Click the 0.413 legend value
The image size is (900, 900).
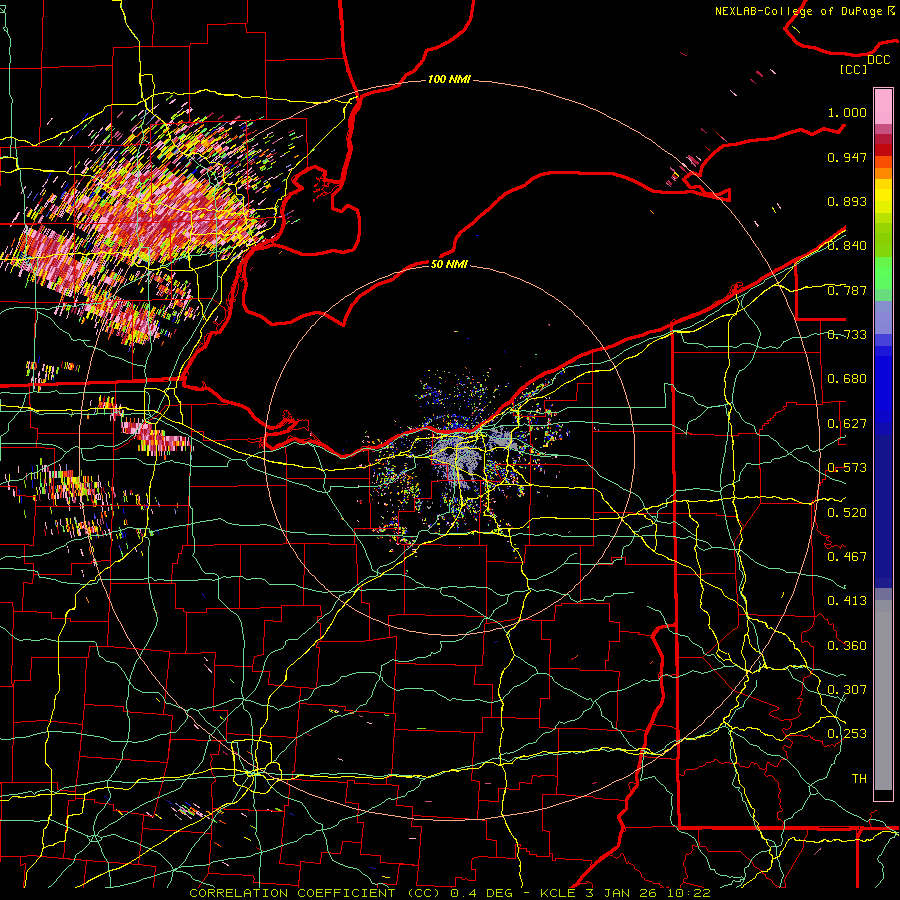pos(847,601)
